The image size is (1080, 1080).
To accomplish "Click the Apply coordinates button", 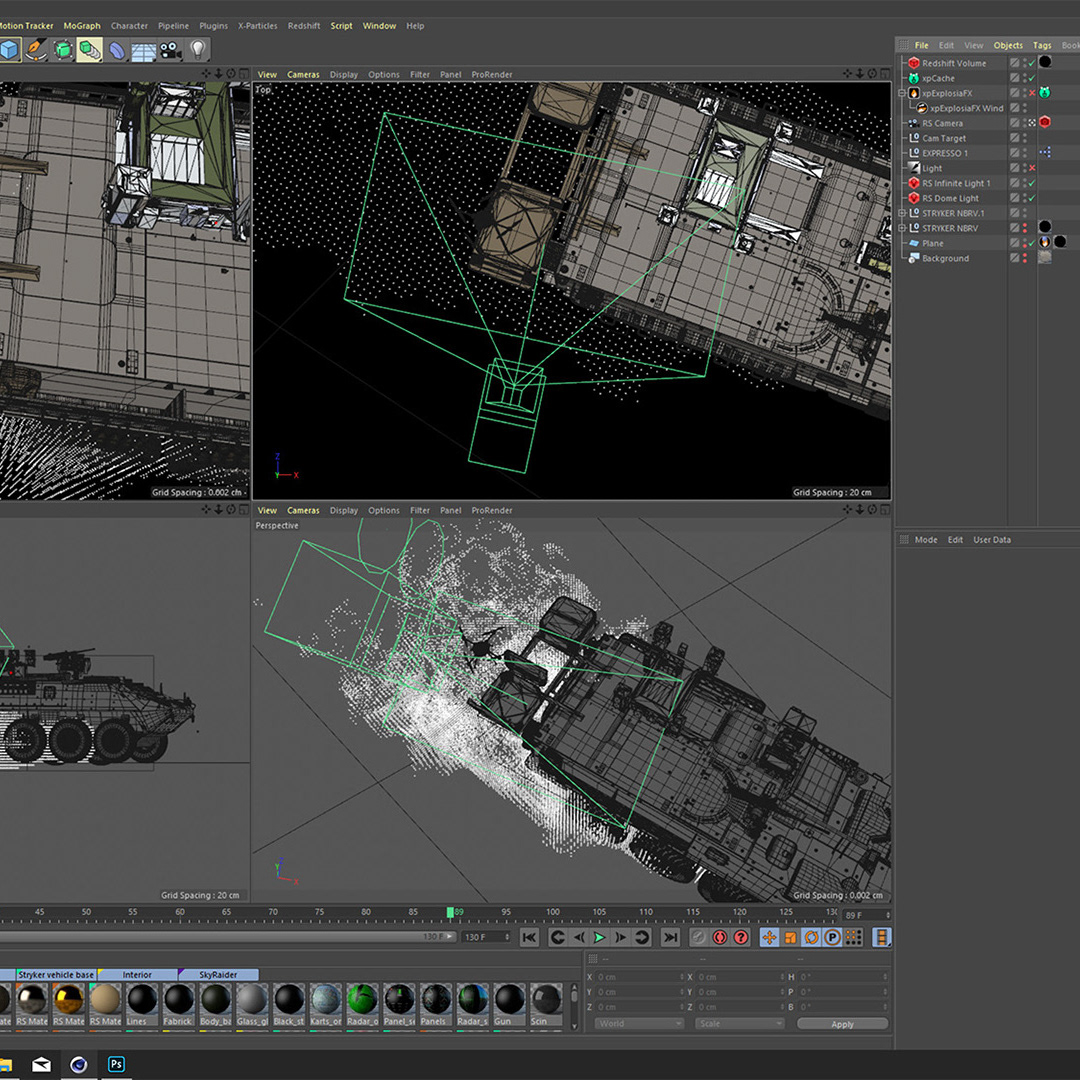I will (842, 1024).
